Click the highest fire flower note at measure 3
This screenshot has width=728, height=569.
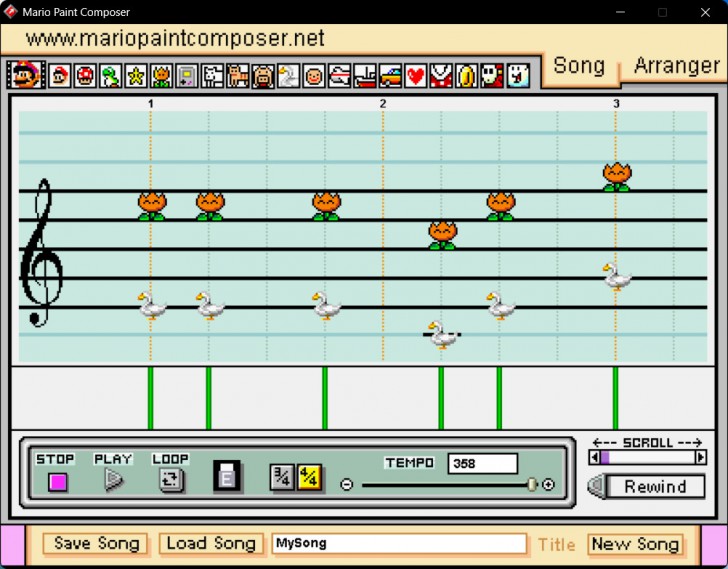click(x=617, y=177)
